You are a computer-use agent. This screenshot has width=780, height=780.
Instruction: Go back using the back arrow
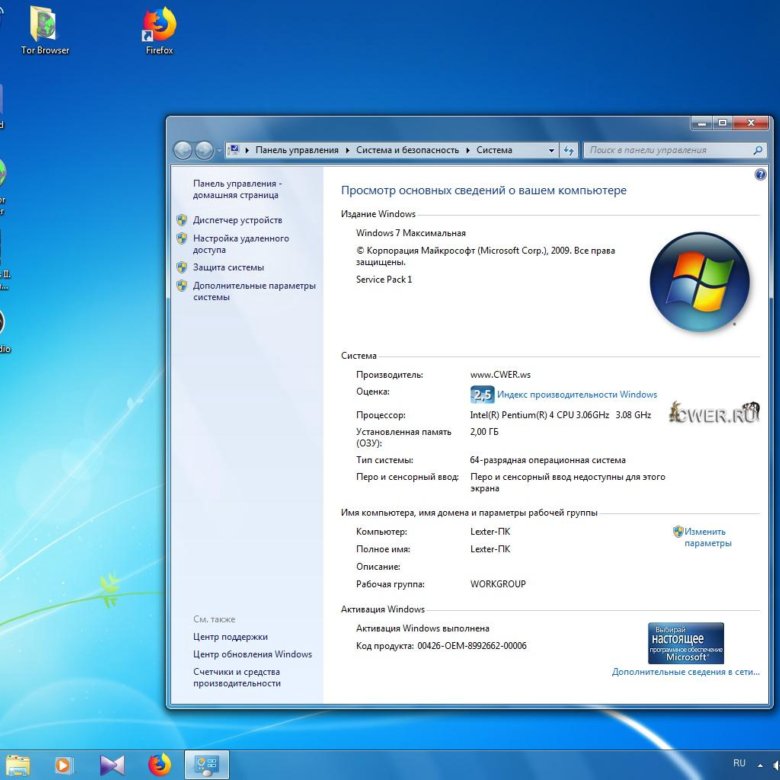coord(183,150)
